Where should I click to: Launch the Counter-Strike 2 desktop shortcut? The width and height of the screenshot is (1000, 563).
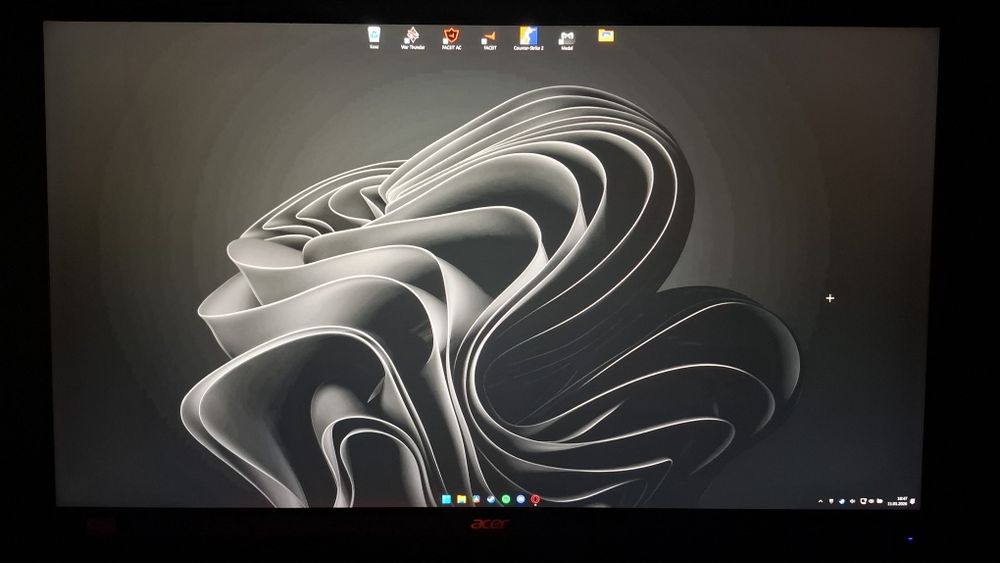click(528, 38)
